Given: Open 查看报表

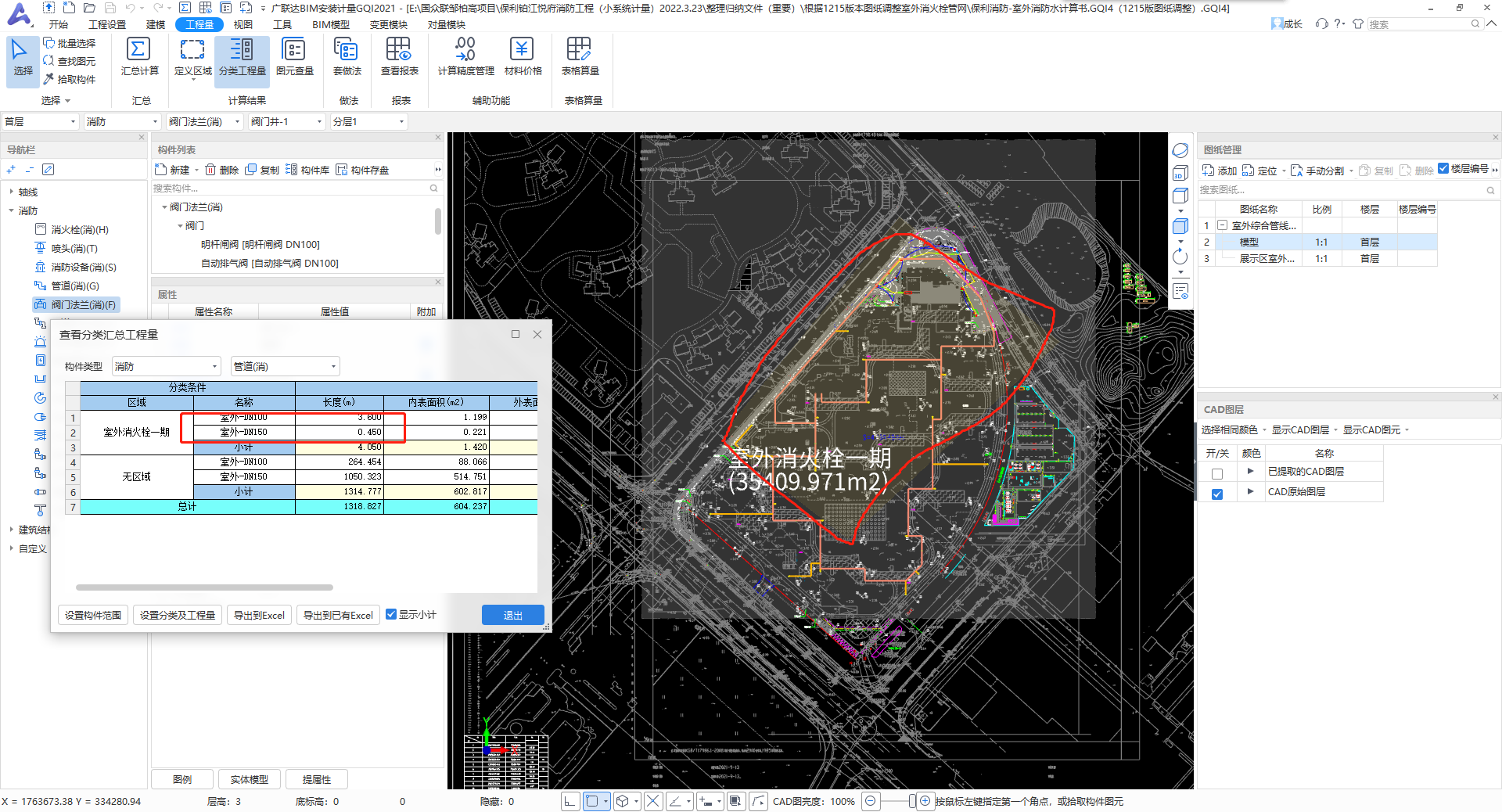Looking at the screenshot, I should pyautogui.click(x=399, y=59).
